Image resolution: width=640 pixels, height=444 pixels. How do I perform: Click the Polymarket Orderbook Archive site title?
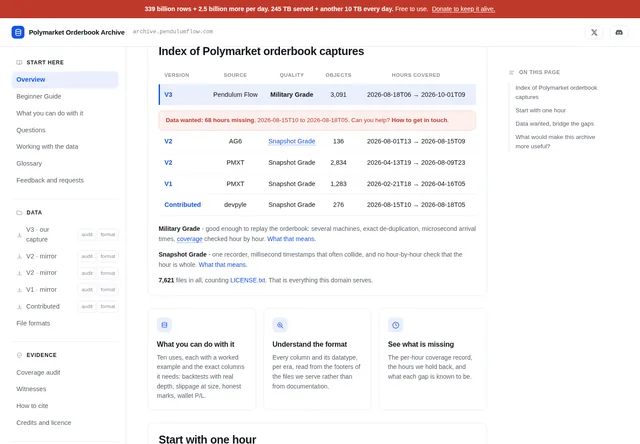pyautogui.click(x=77, y=32)
